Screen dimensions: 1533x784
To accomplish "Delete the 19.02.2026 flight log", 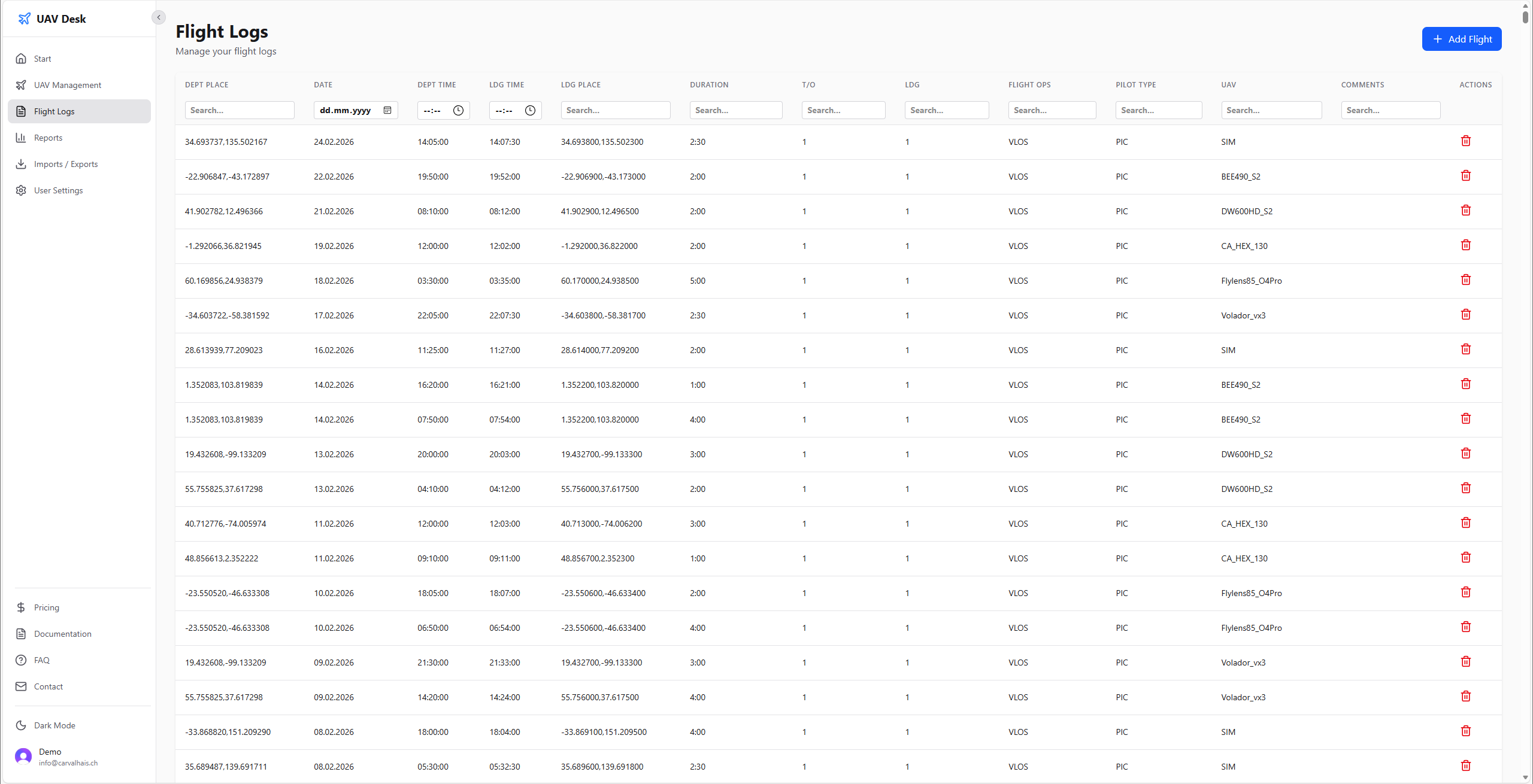I will [x=1466, y=245].
